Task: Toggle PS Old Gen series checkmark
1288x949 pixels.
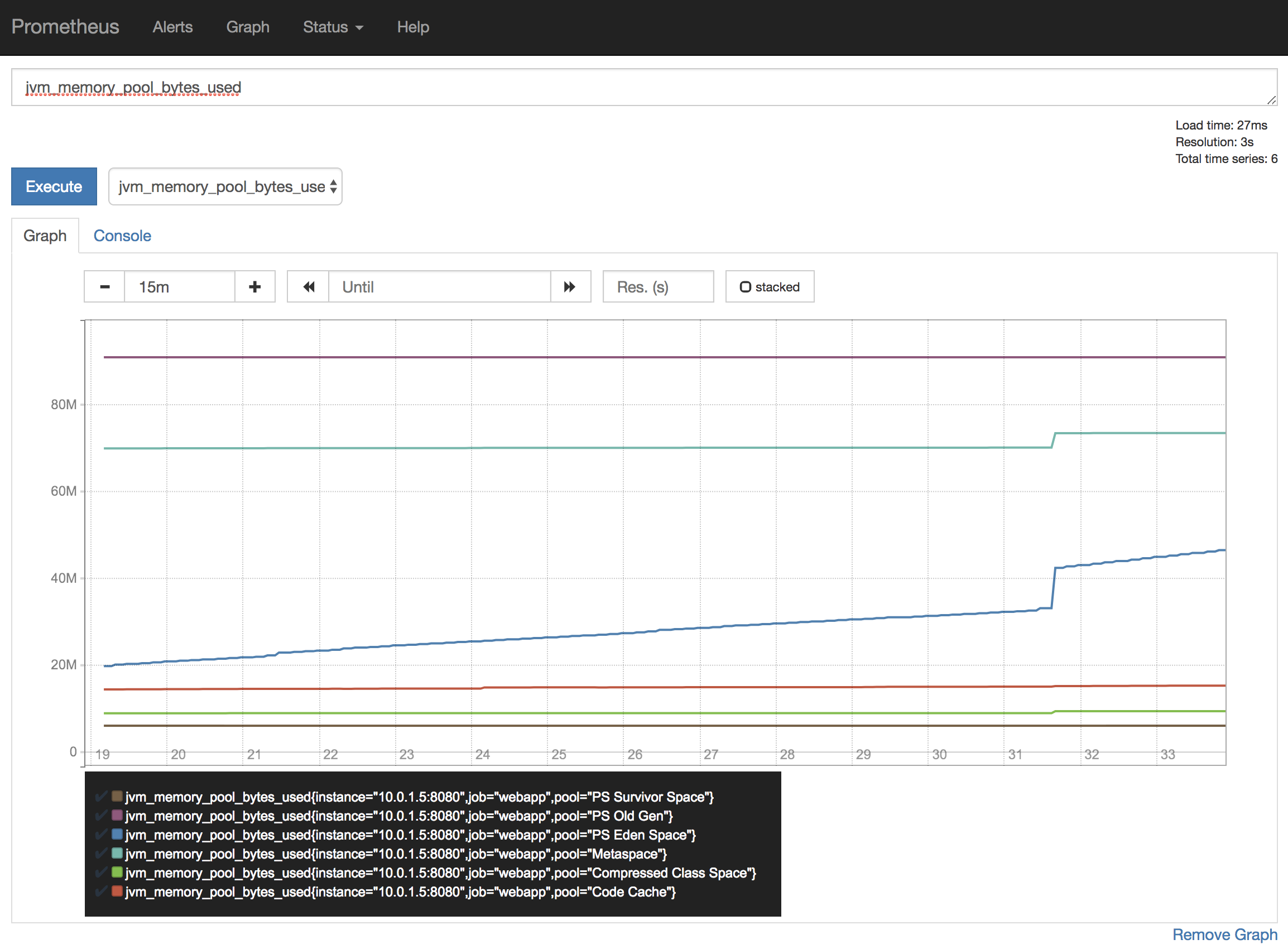Action: 101,815
